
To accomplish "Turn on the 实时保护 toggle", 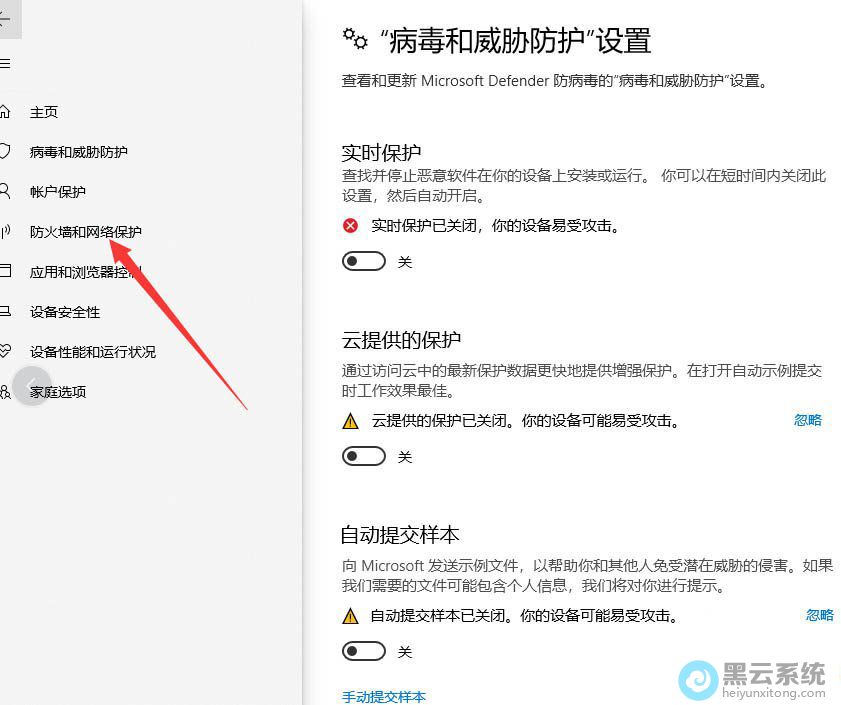I will click(364, 261).
